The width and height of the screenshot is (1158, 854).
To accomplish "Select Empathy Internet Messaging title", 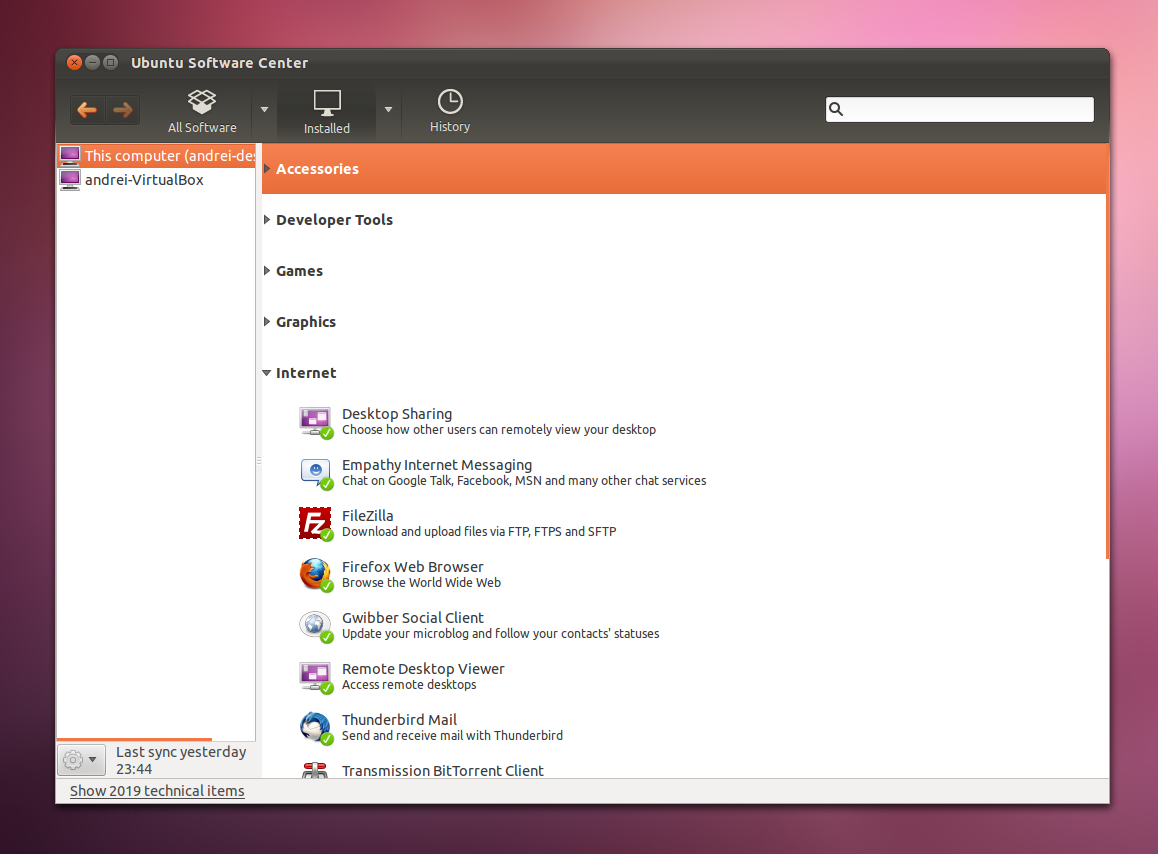I will (x=436, y=465).
